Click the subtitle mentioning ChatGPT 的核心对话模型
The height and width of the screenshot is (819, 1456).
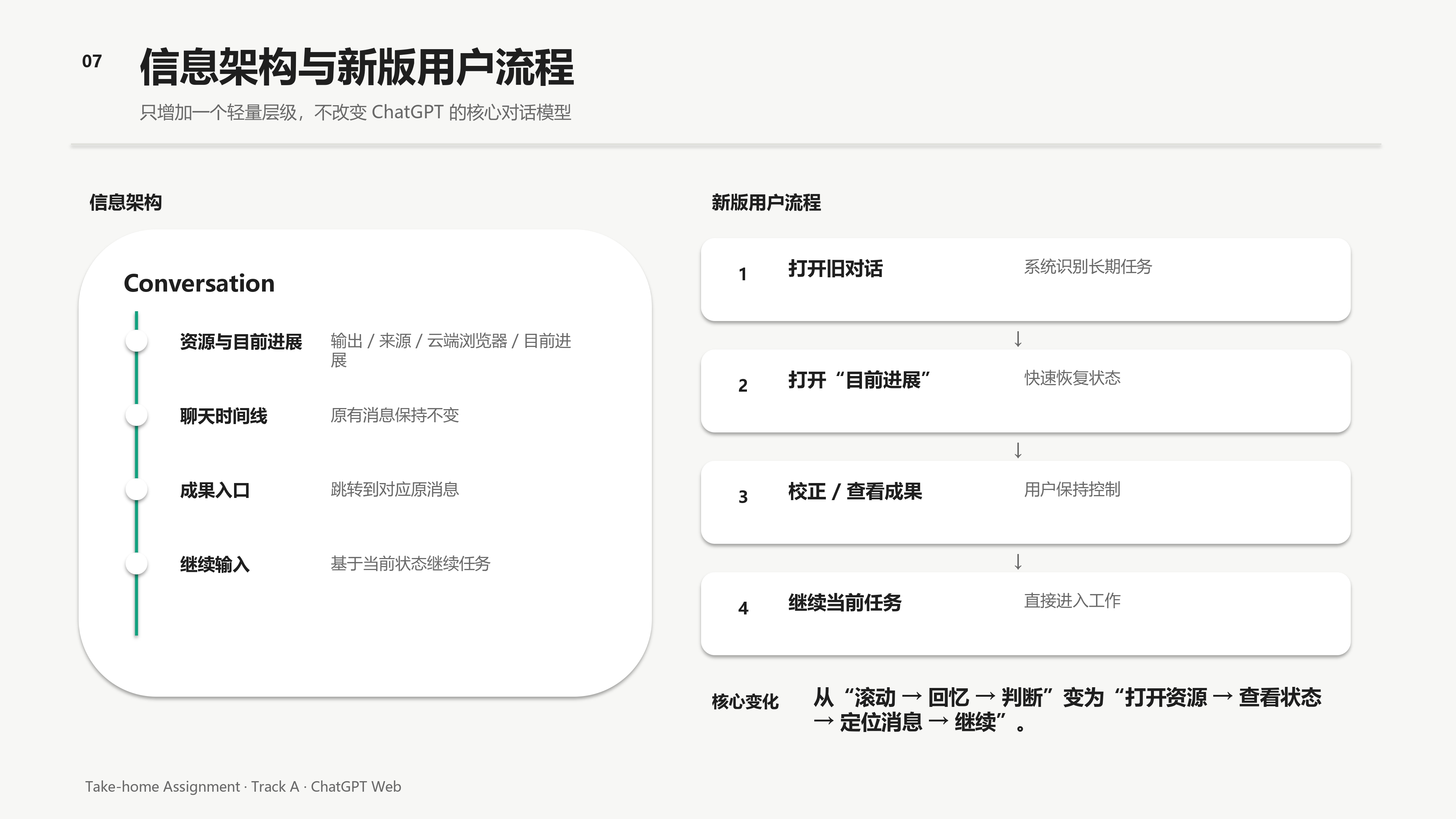point(355,112)
